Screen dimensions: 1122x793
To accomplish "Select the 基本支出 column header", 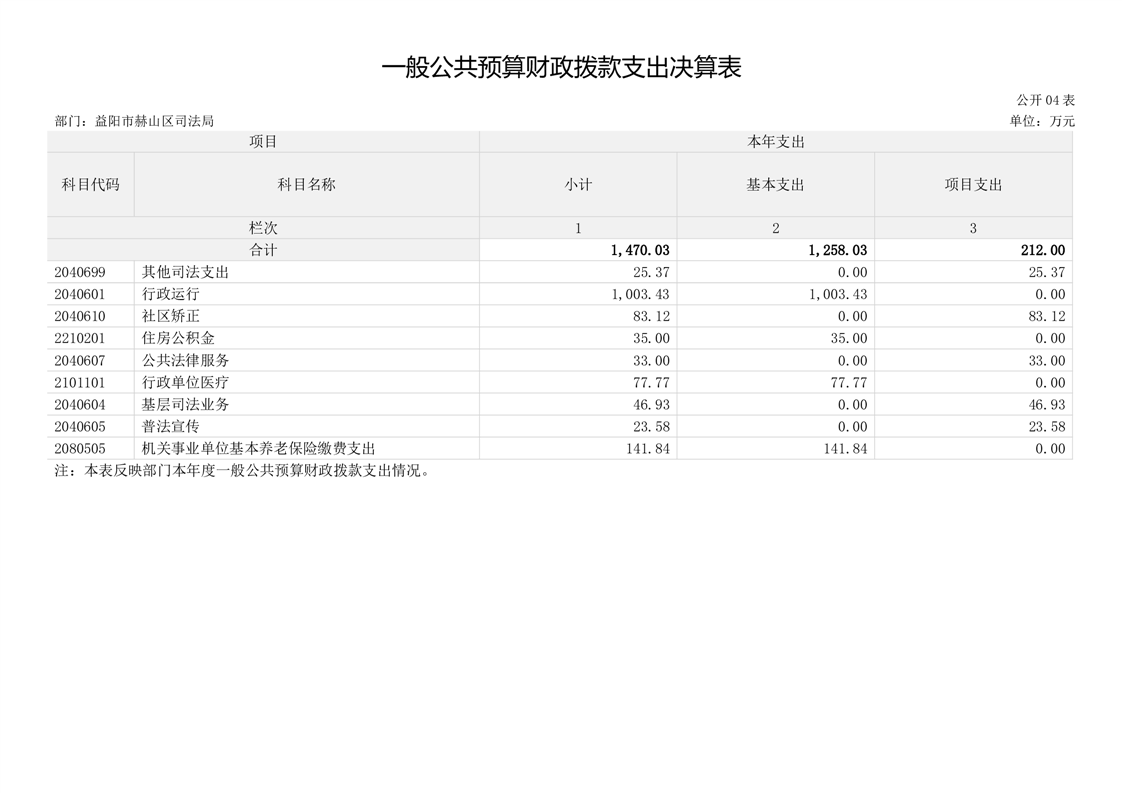I will (x=775, y=185).
